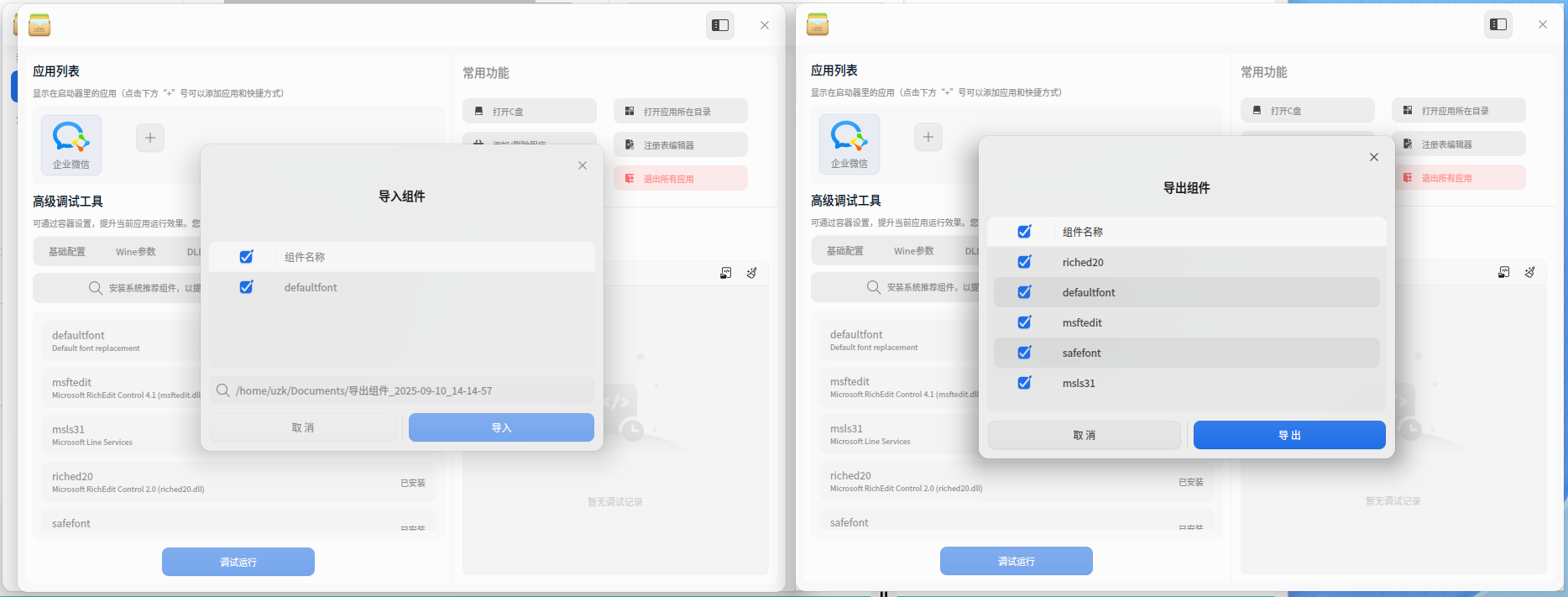Click the file path field in 导入组件 dialog
This screenshot has width=1568, height=597.
(x=402, y=390)
